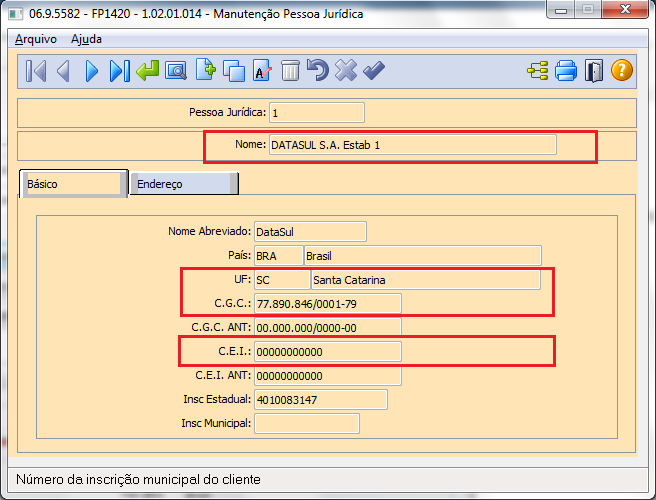Exit using the door icon
The width and height of the screenshot is (656, 500).
[x=594, y=71]
